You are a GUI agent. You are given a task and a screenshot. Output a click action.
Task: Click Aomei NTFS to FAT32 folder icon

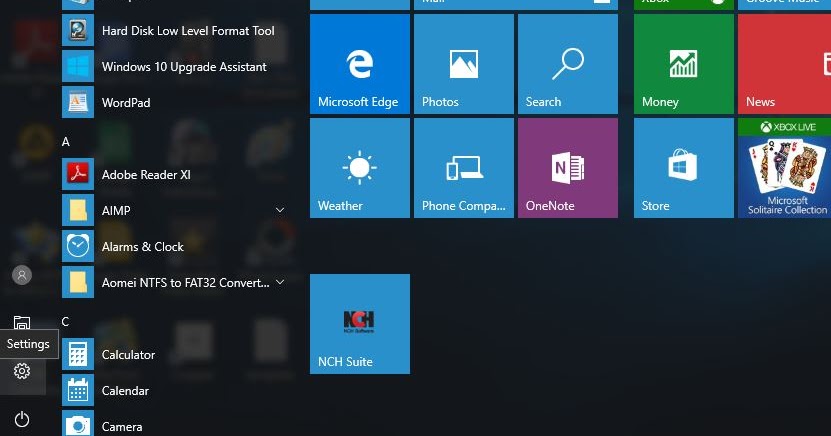[78, 282]
